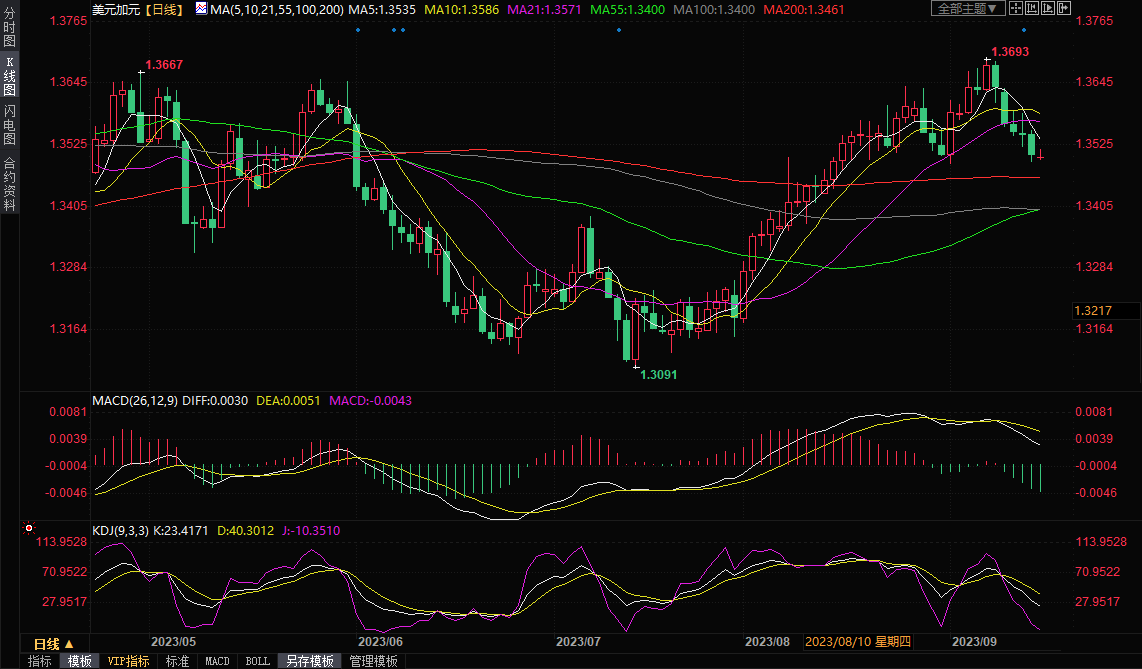
Task: Select the BOLL indicator template
Action: [x=257, y=661]
